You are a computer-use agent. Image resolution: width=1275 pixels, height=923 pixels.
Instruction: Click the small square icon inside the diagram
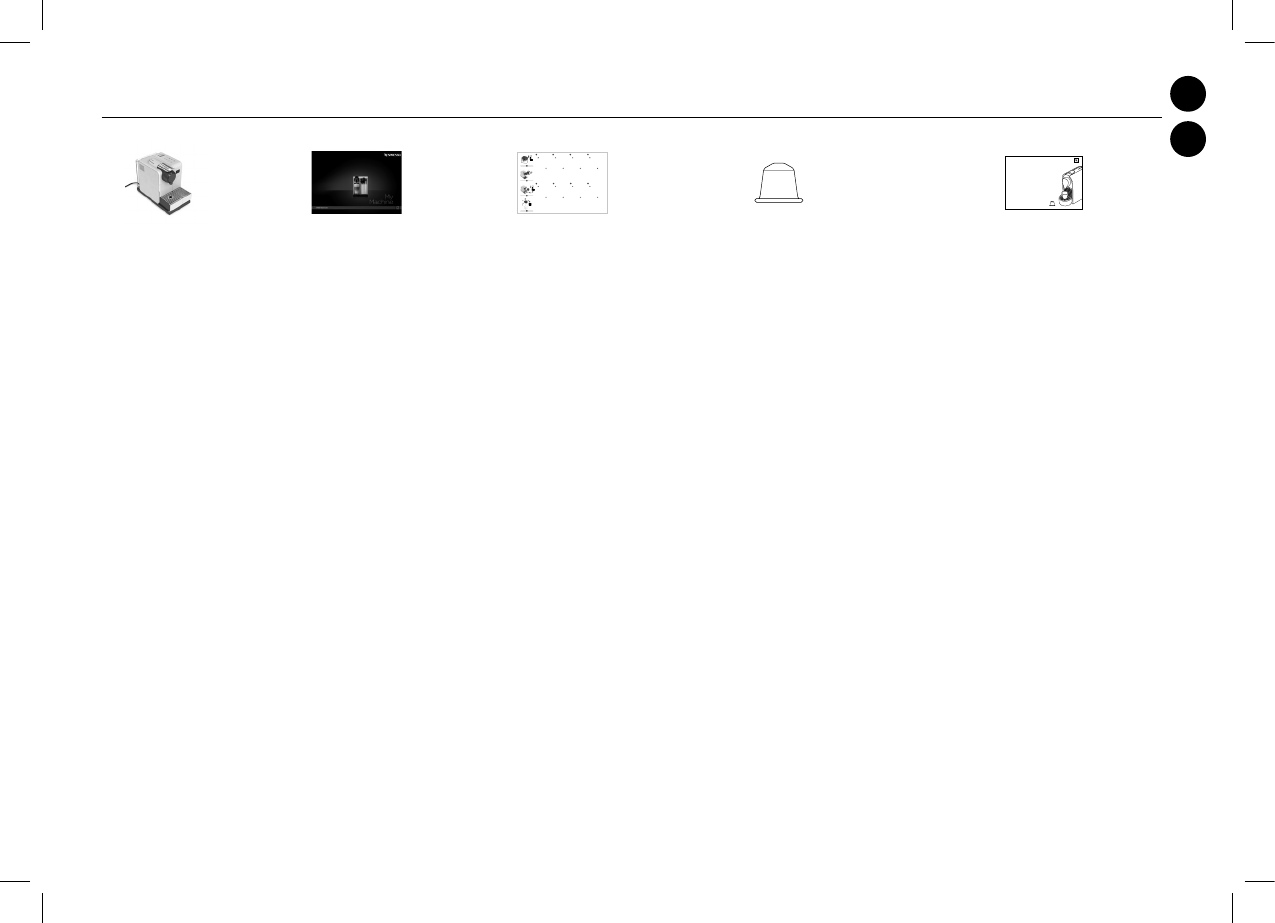pyautogui.click(x=1076, y=161)
